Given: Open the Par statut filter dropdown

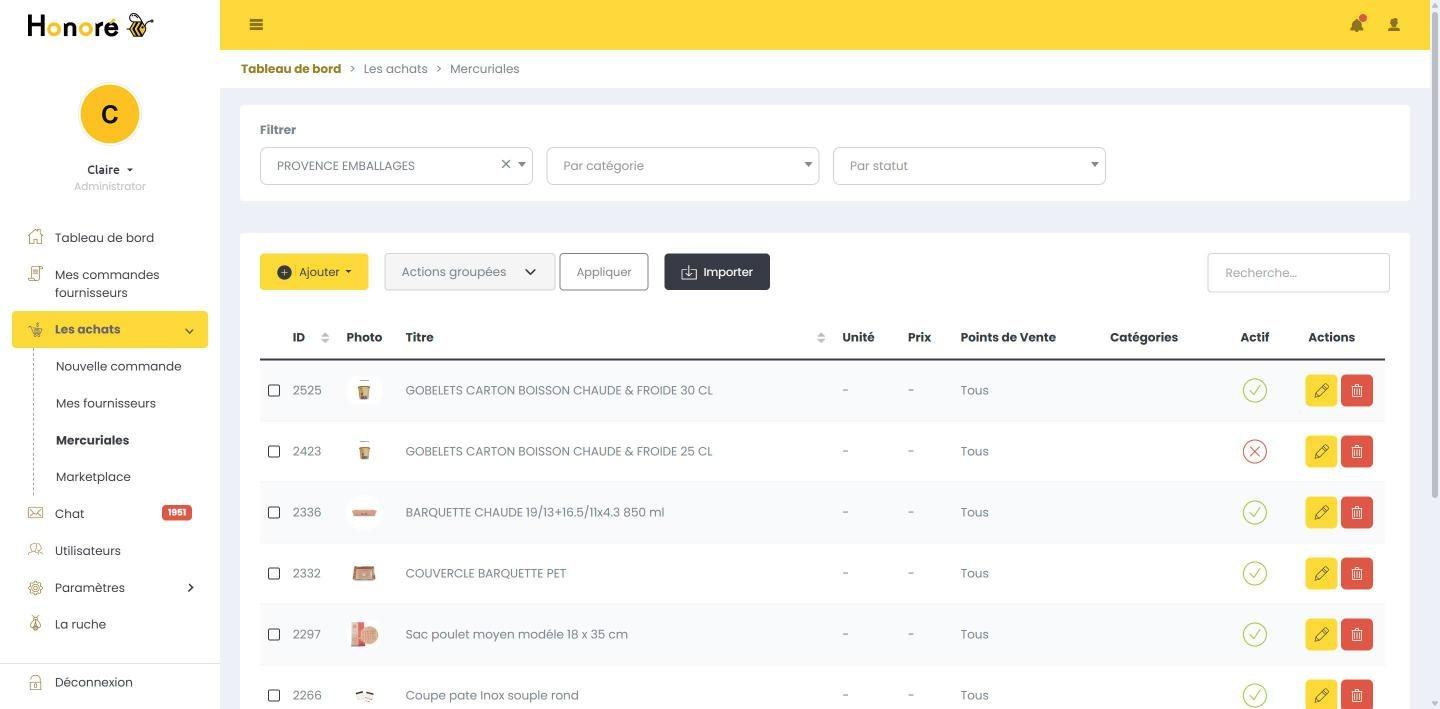Looking at the screenshot, I should click(969, 166).
